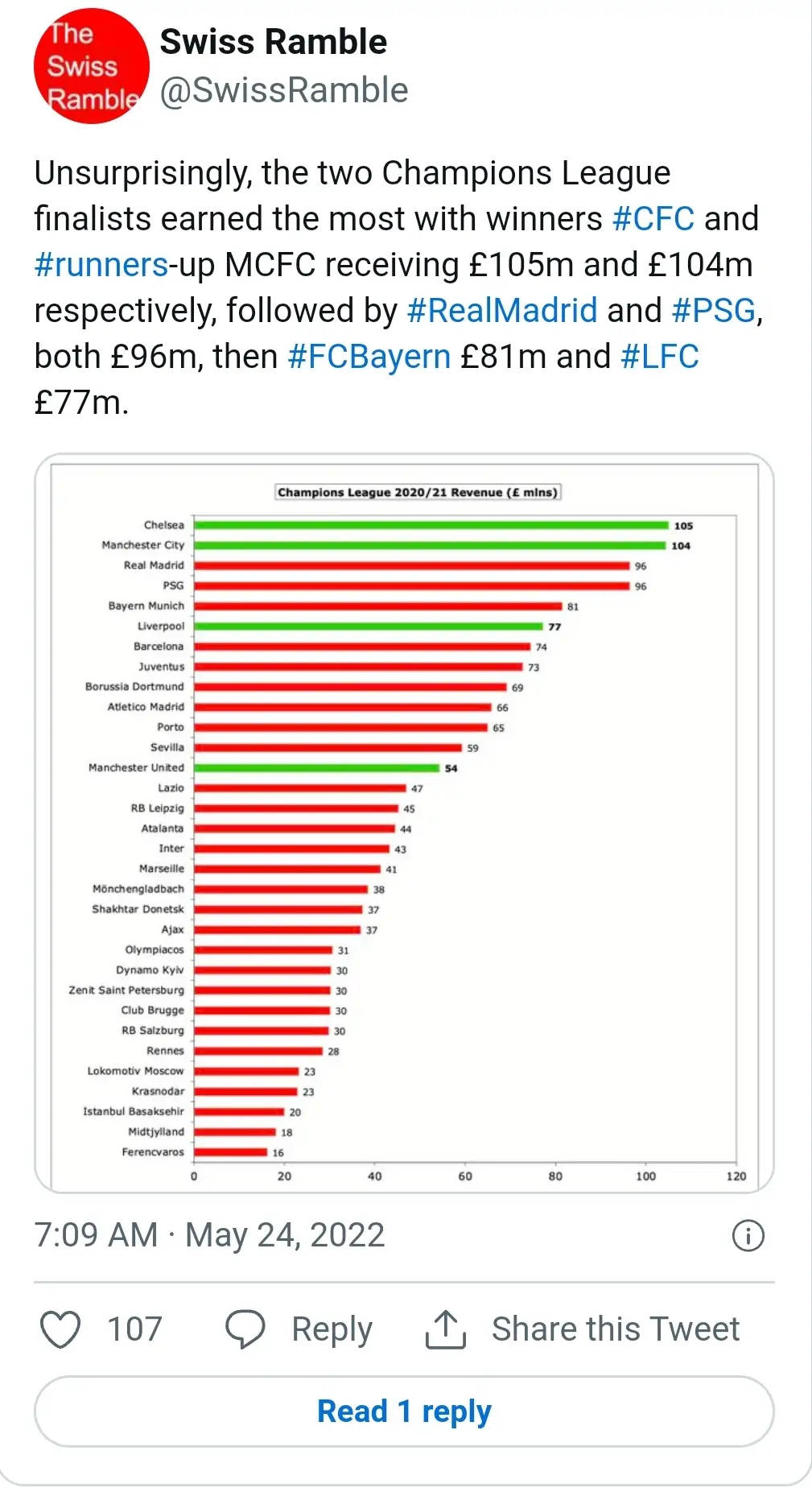
Task: Visit the @SwissRamble handle link
Action: (x=283, y=90)
